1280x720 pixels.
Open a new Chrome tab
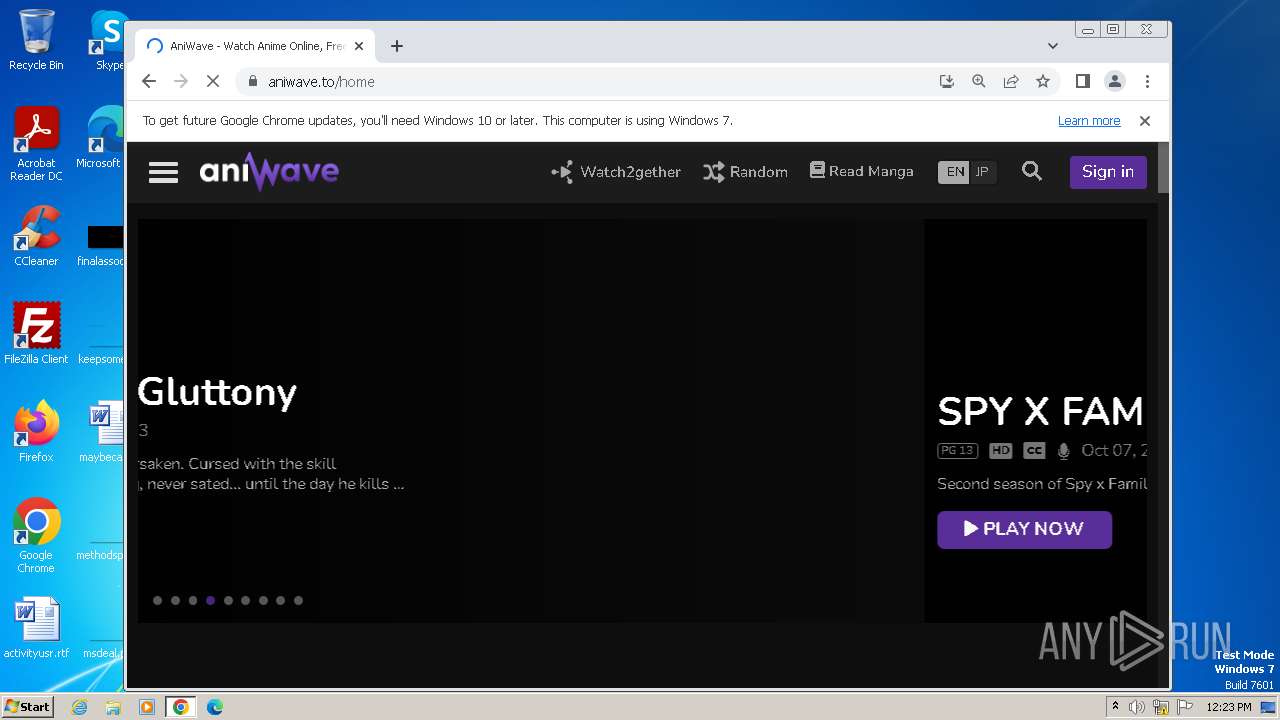click(x=397, y=46)
